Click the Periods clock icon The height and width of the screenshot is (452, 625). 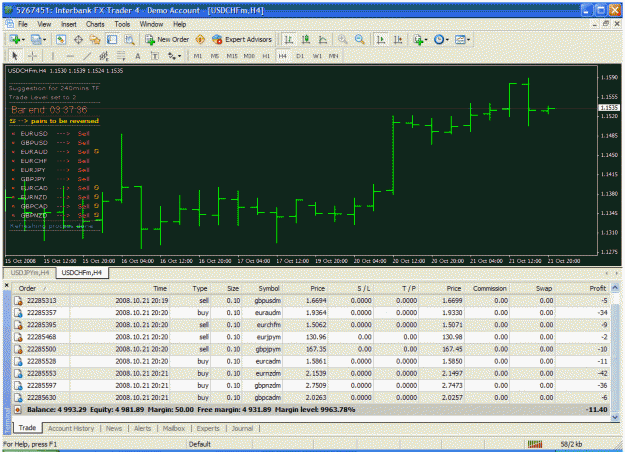(439, 39)
